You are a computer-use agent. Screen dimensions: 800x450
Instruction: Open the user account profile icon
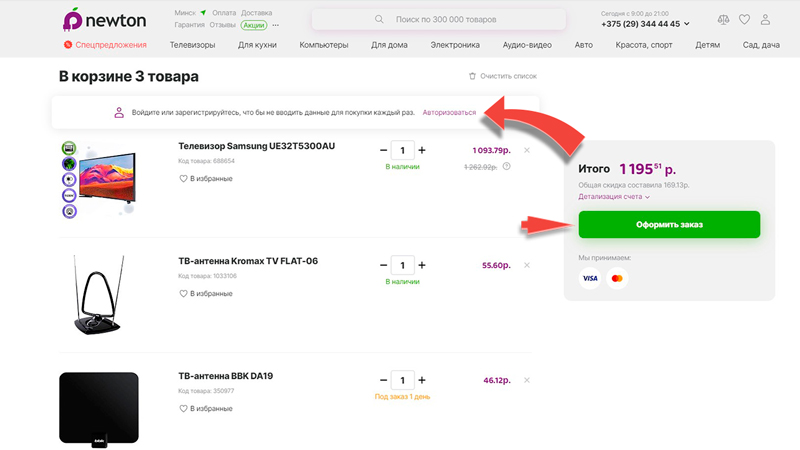(765, 19)
